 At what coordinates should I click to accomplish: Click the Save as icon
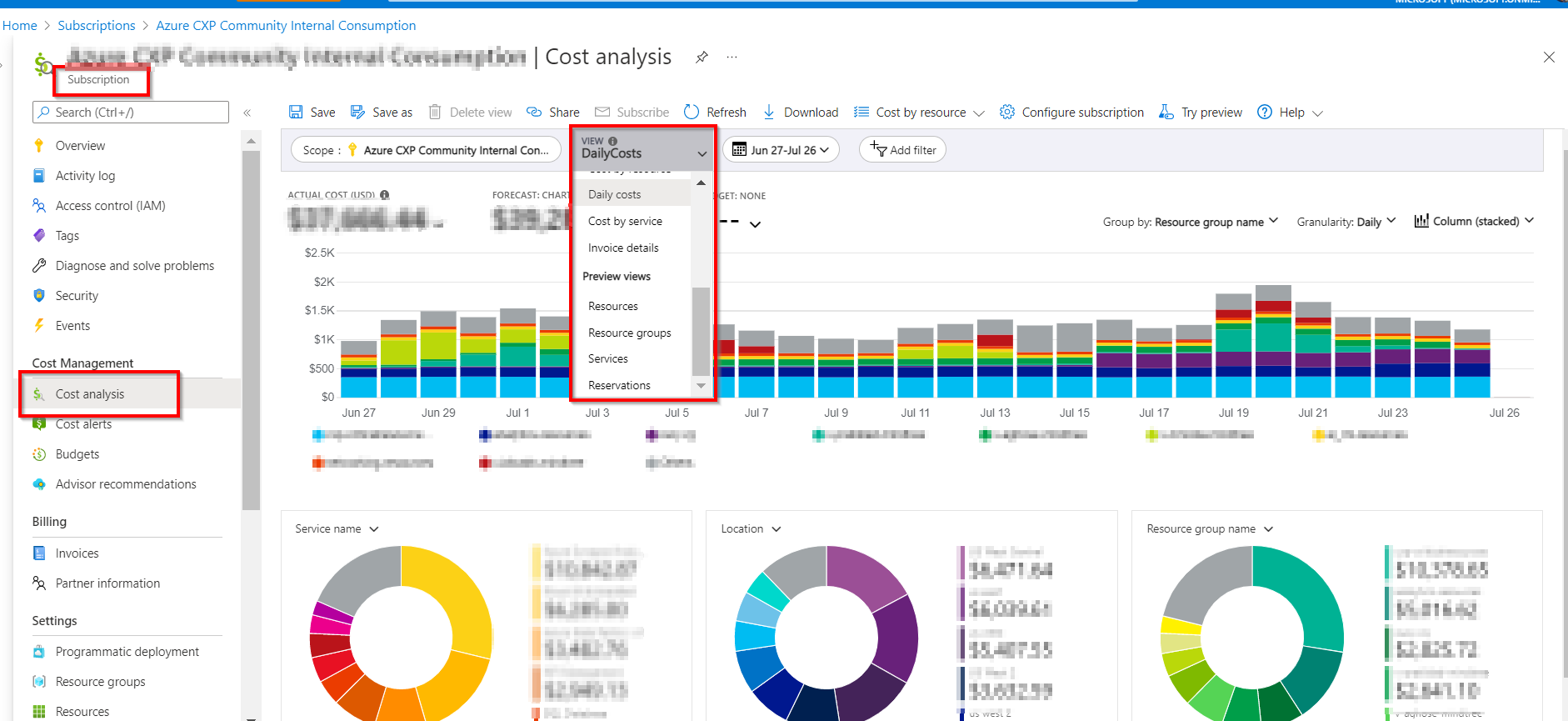(357, 112)
